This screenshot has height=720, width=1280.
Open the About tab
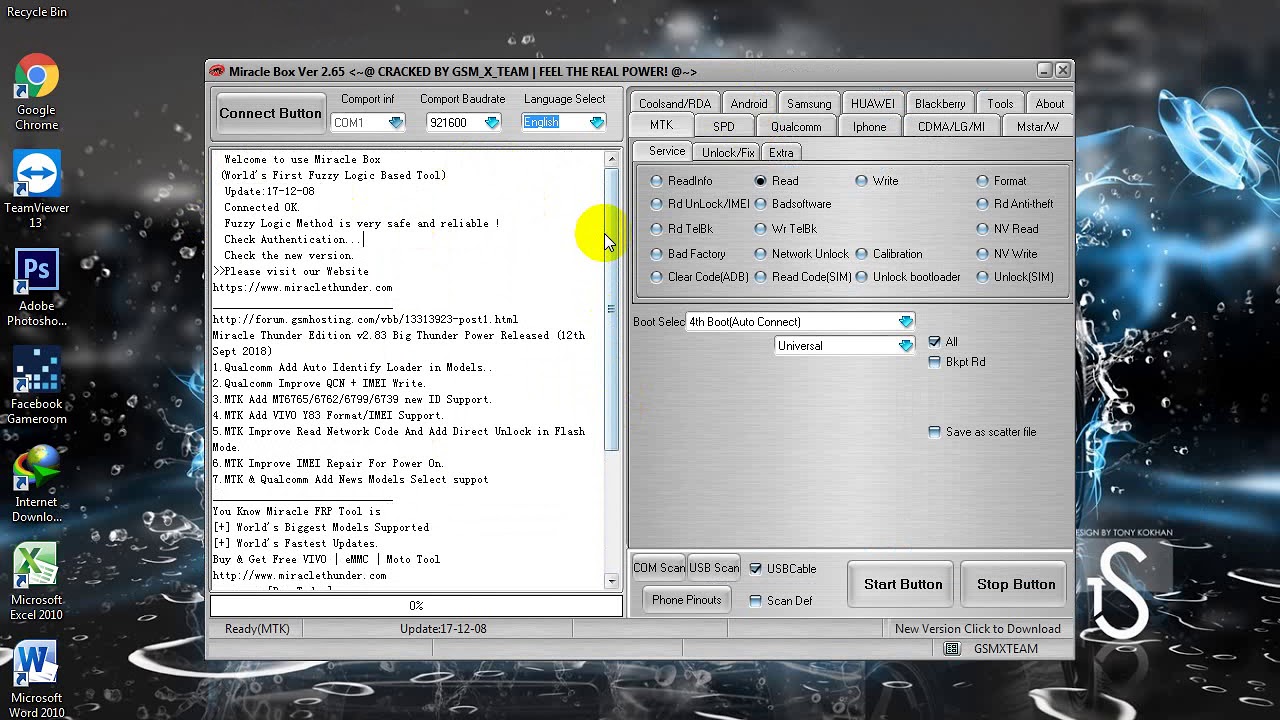(x=1050, y=104)
